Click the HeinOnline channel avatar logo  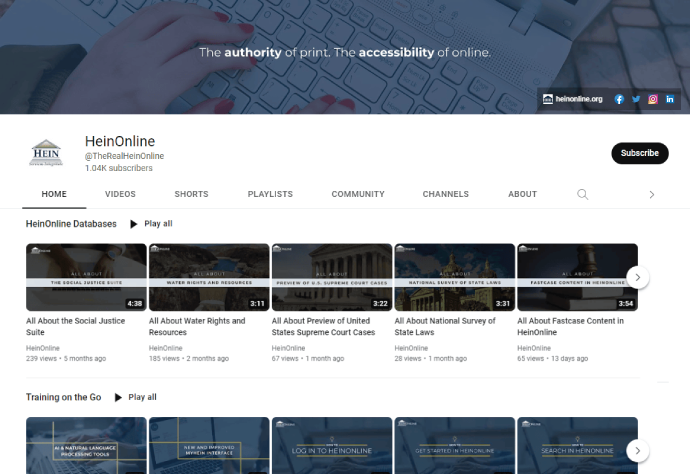coord(46,153)
